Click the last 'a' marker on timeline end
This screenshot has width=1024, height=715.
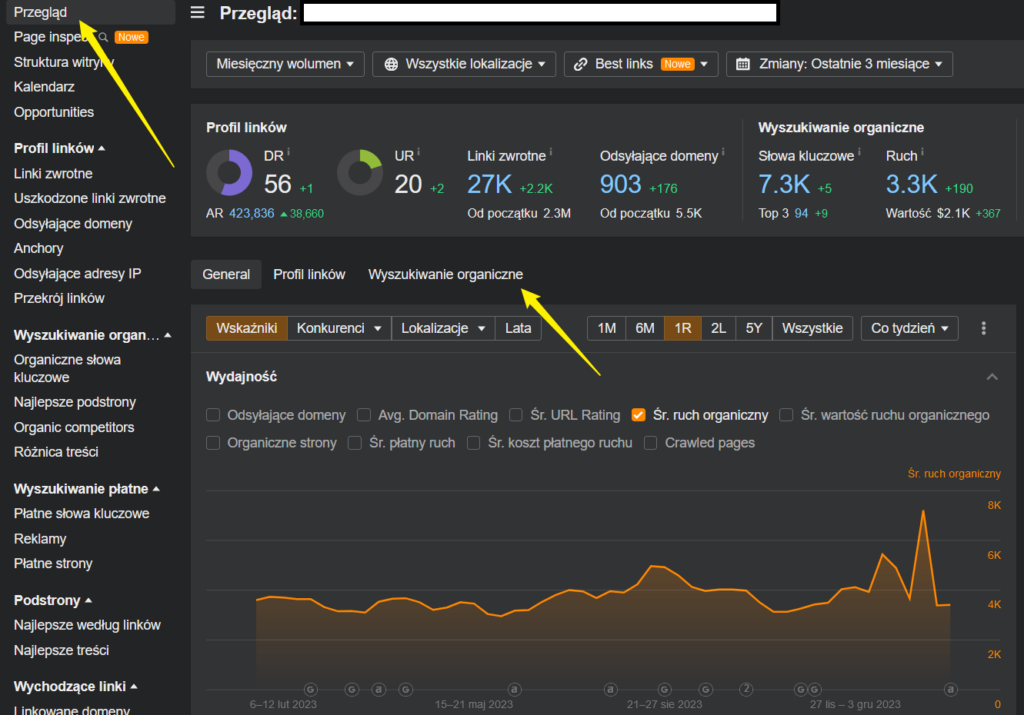pos(951,689)
